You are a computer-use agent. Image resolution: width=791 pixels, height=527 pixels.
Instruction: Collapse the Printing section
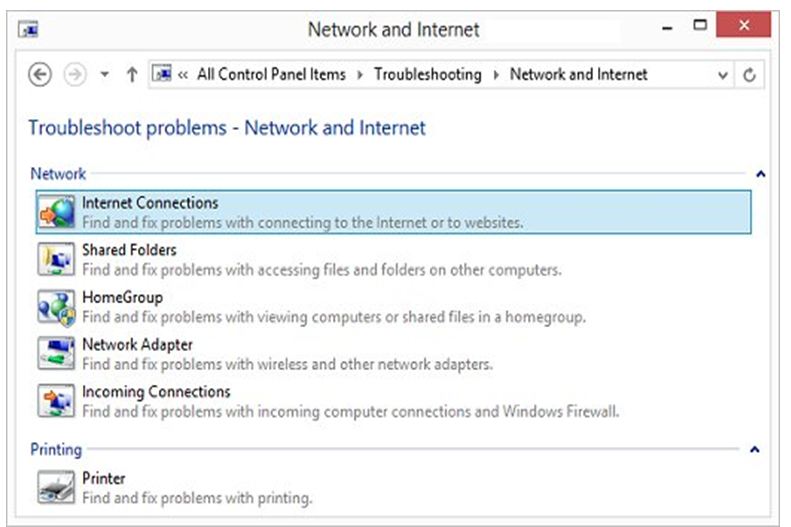coord(755,450)
